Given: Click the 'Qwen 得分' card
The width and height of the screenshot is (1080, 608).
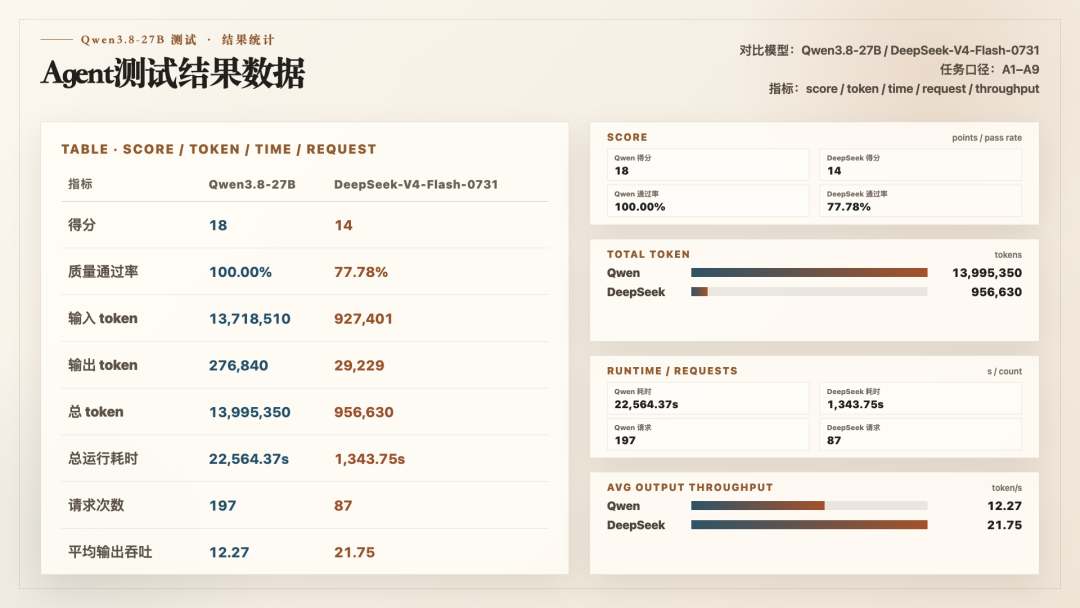Looking at the screenshot, I should (x=708, y=165).
